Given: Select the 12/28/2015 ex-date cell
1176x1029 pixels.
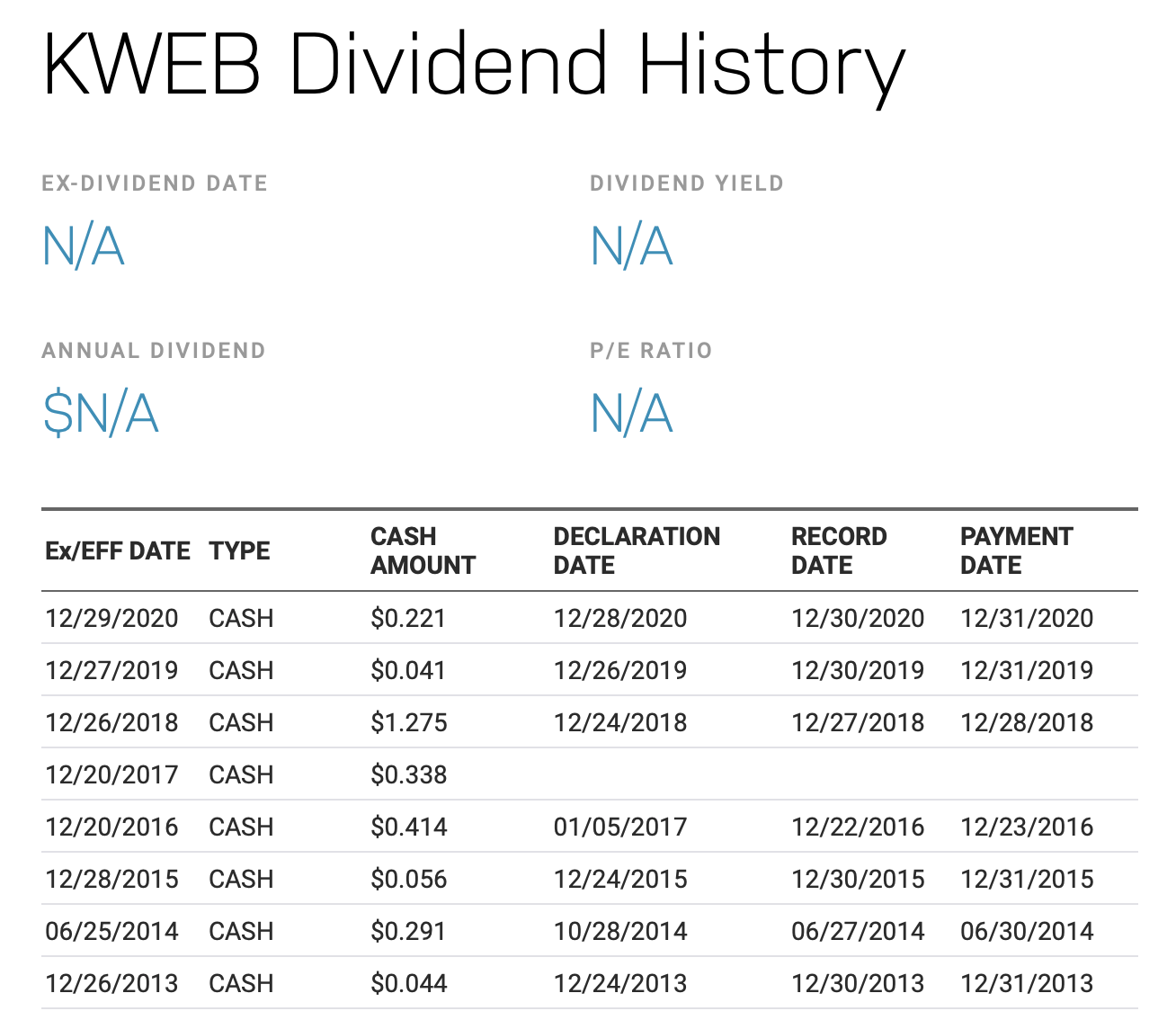Looking at the screenshot, I should coord(111,880).
